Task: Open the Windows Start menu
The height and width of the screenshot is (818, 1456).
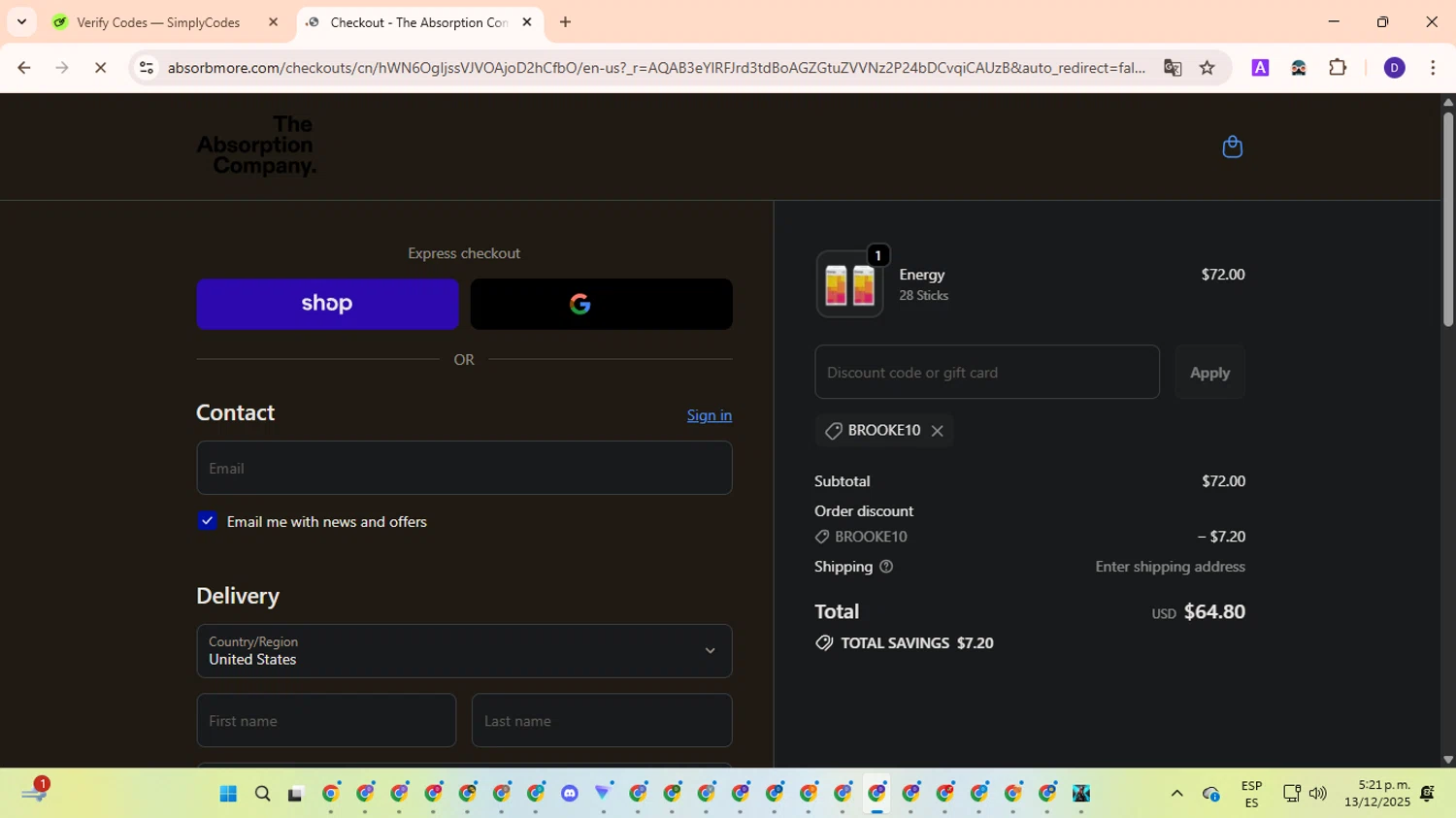Action: pos(228,794)
